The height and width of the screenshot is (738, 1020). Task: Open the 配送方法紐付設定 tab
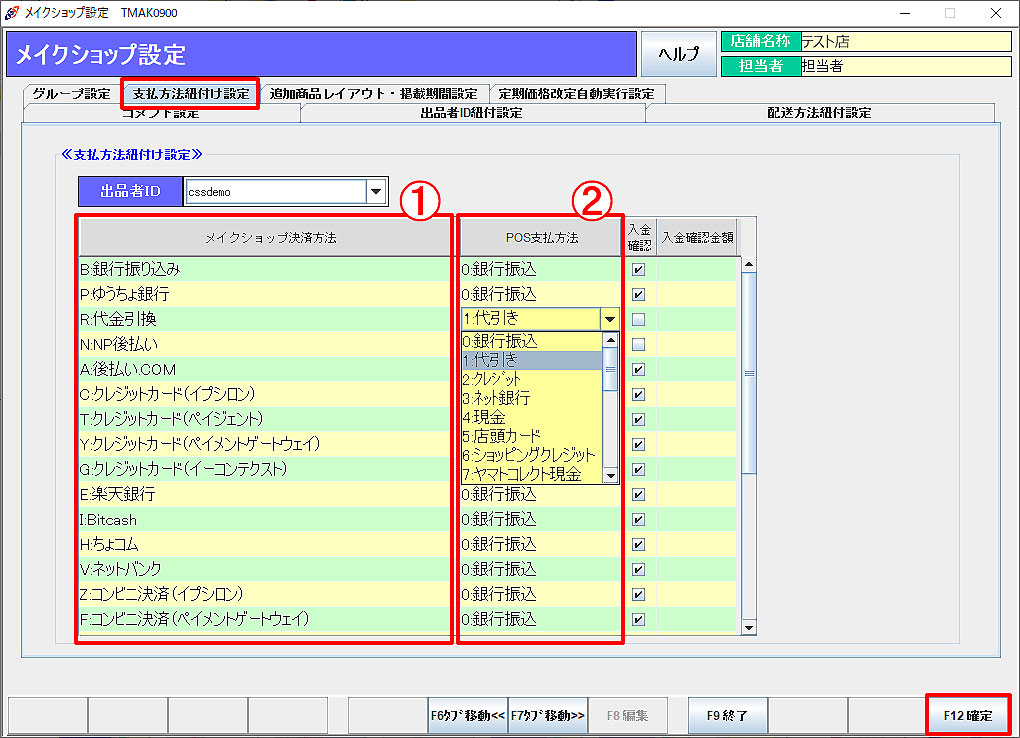pos(819,113)
